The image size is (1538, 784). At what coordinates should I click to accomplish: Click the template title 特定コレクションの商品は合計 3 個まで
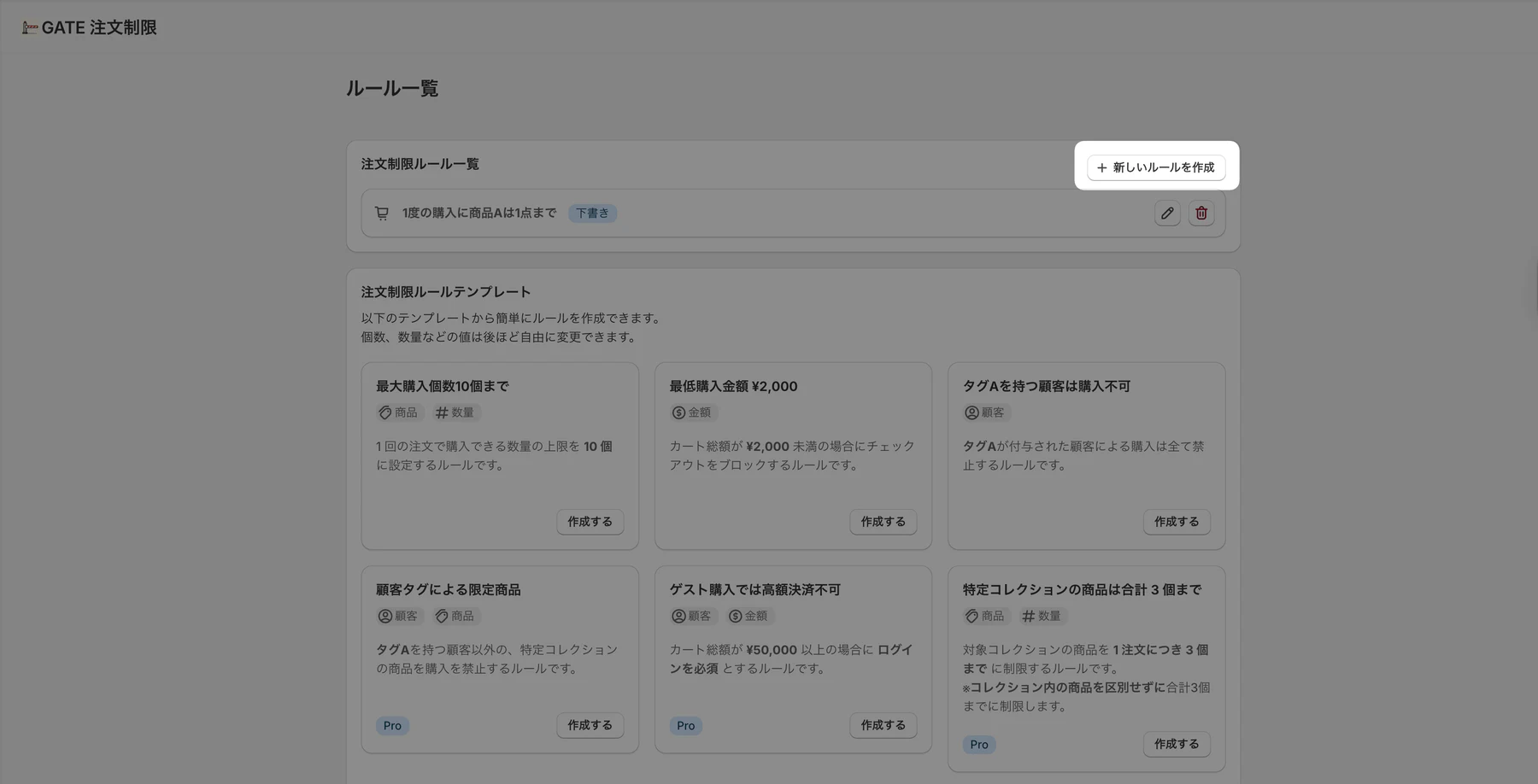(1083, 589)
